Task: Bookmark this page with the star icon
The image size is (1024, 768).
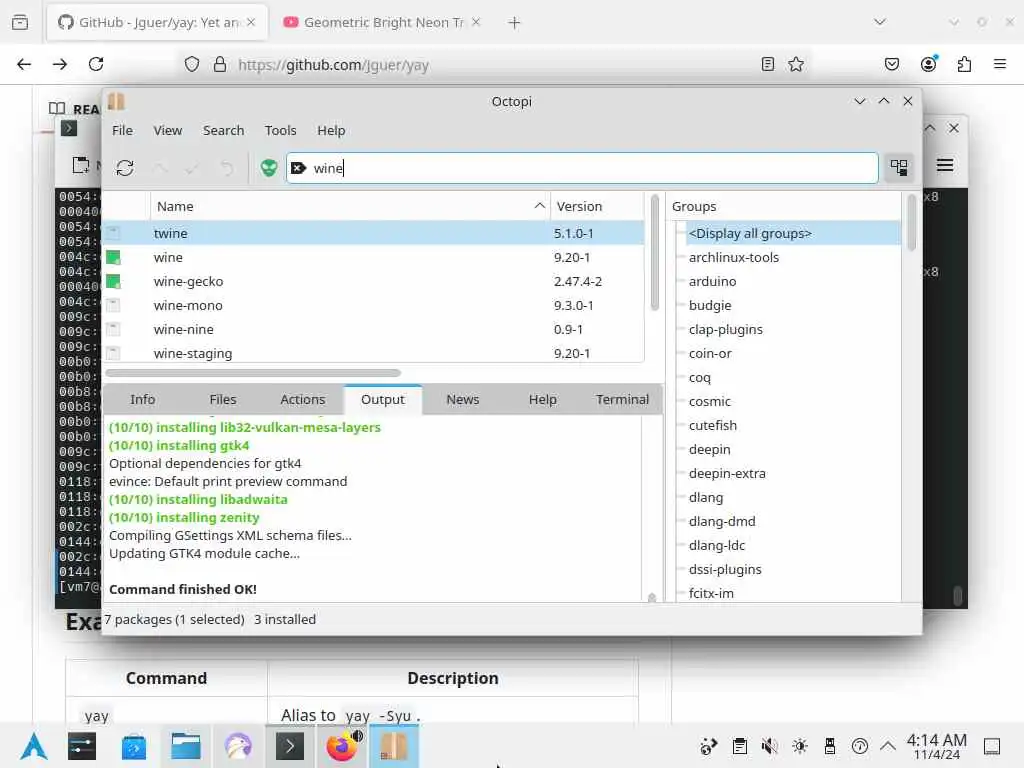Action: [x=795, y=64]
